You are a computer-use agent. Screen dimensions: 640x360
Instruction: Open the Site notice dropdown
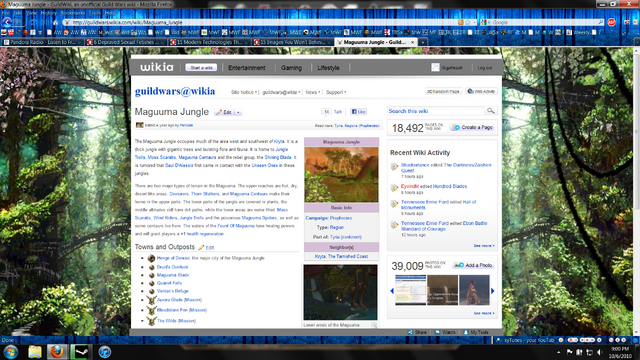pyautogui.click(x=244, y=92)
